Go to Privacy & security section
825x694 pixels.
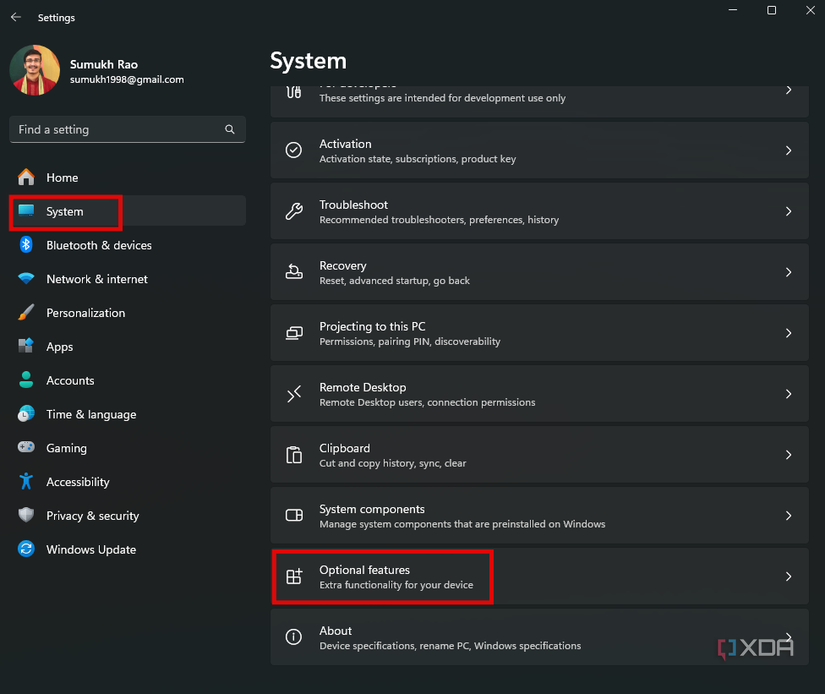click(127, 515)
